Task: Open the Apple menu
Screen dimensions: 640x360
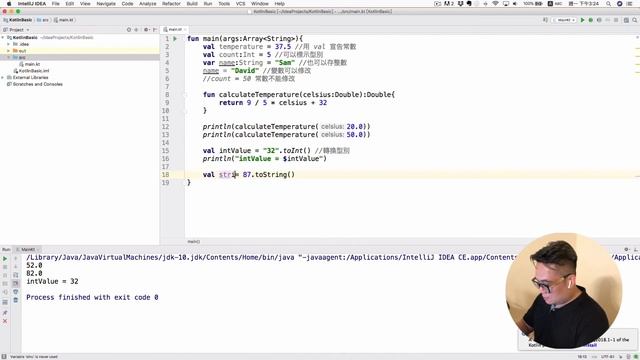Action: (9, 4)
